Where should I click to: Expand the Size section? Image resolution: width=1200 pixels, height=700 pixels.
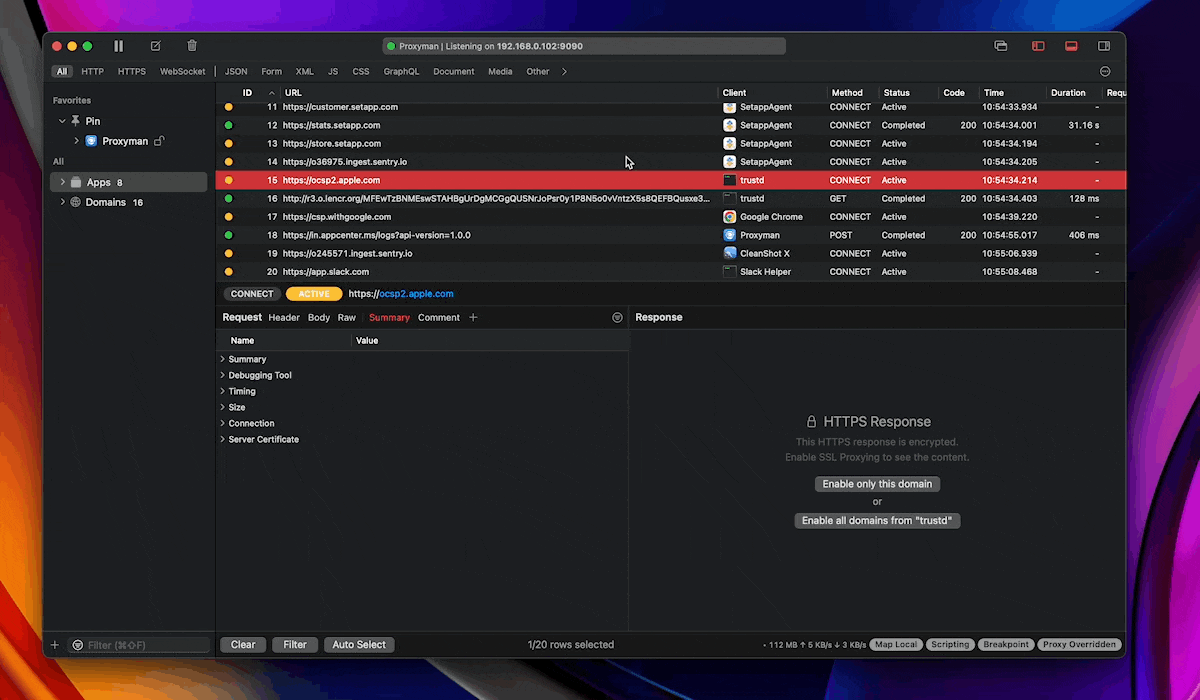222,407
